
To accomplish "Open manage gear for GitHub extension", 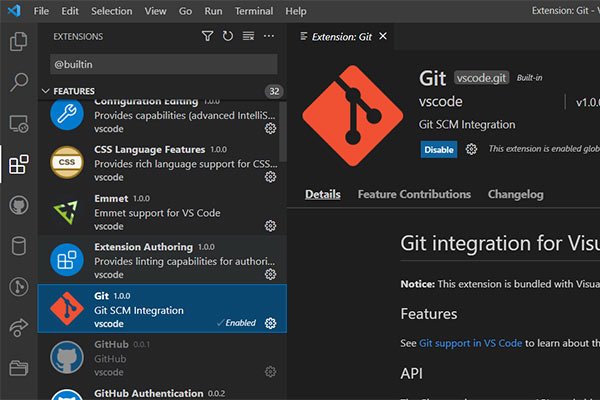I will (x=271, y=372).
